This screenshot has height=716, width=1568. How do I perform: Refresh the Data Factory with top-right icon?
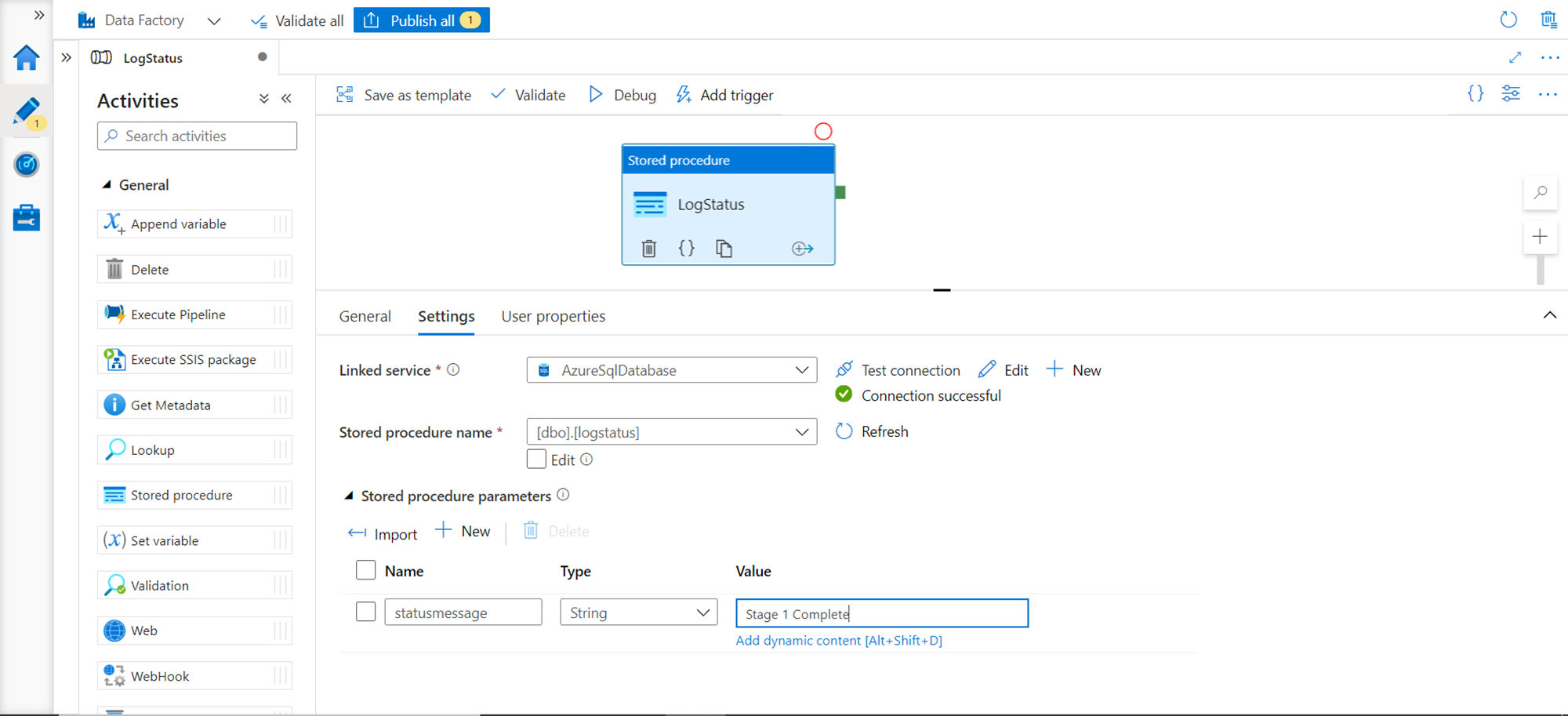(1508, 20)
